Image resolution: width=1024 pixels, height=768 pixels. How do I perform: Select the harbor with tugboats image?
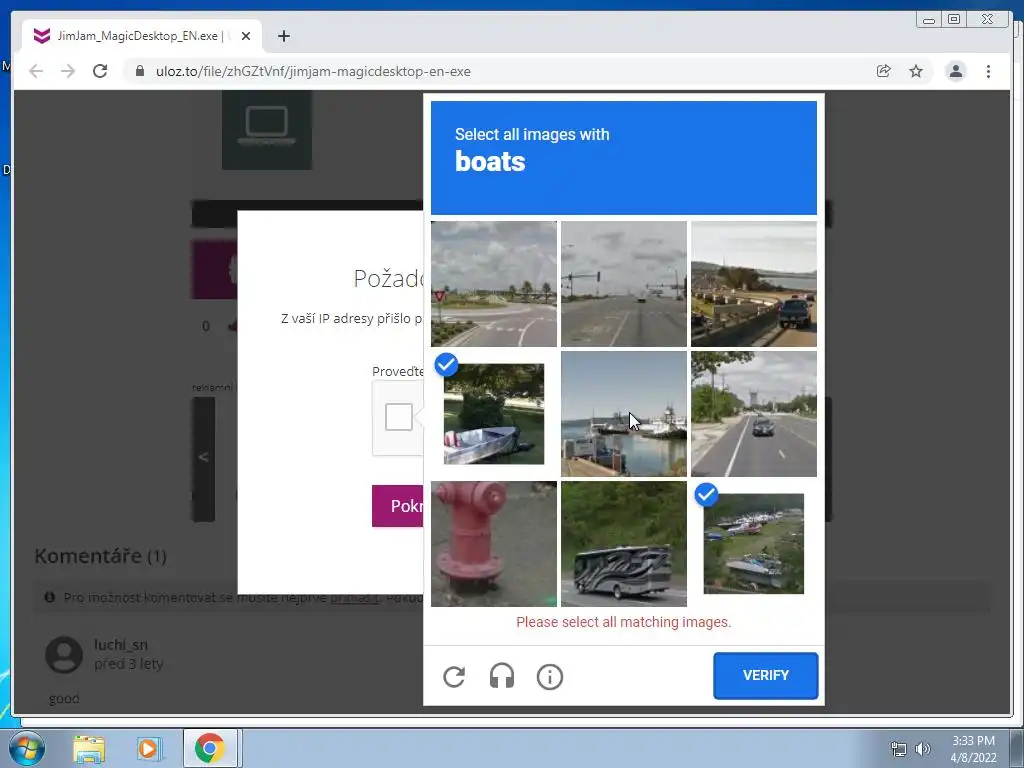point(624,414)
